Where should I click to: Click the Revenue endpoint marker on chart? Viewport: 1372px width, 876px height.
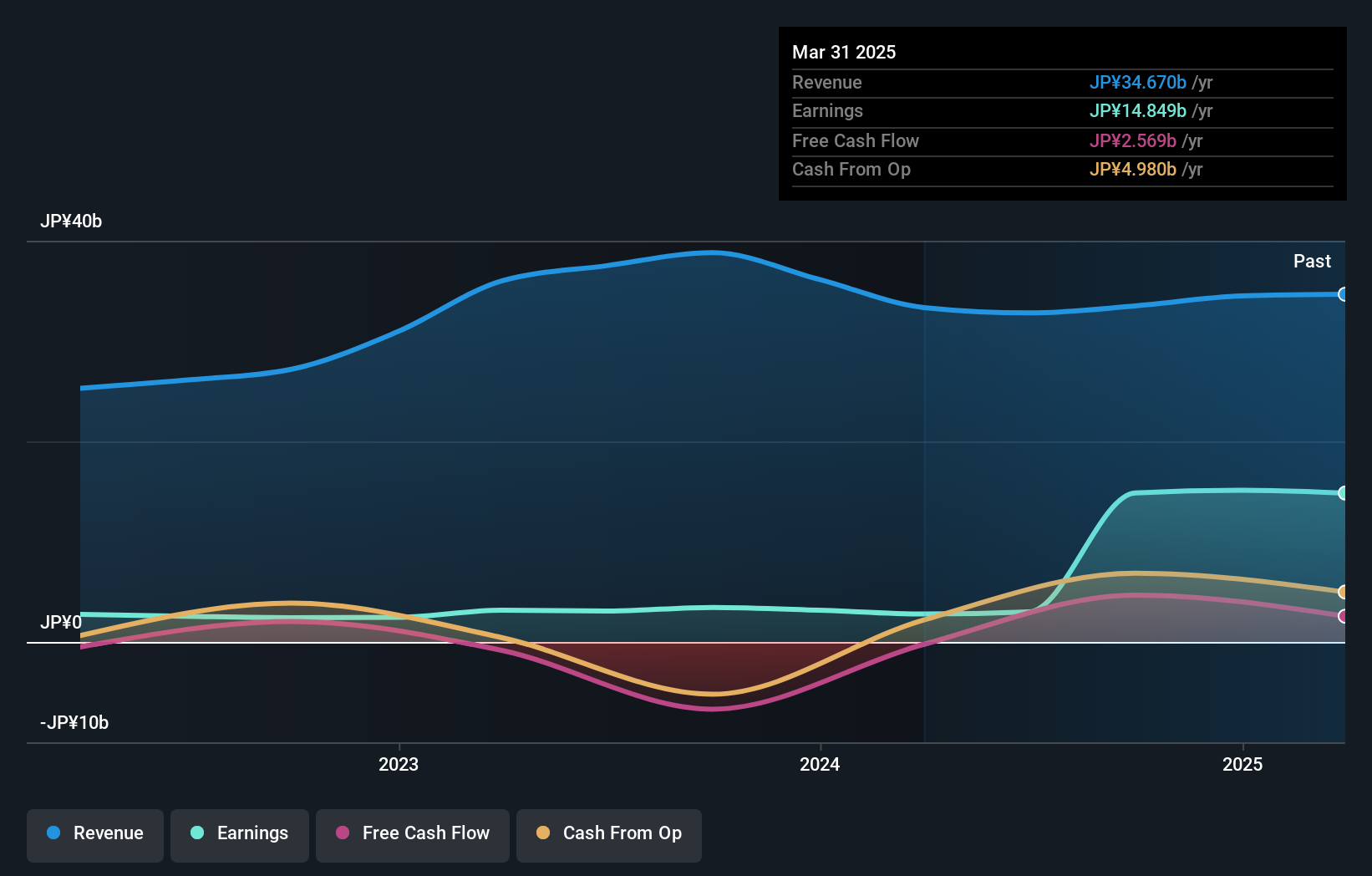pyautogui.click(x=1344, y=294)
